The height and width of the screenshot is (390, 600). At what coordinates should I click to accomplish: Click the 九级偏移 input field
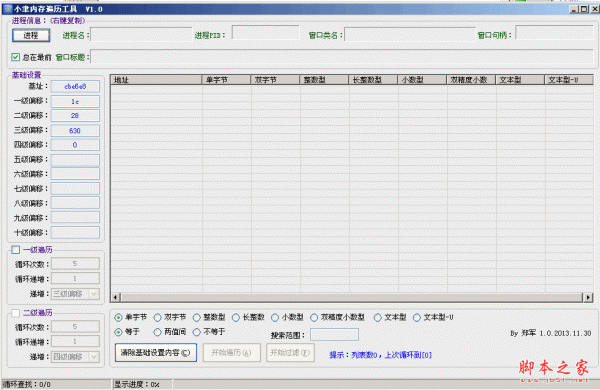click(x=75, y=217)
